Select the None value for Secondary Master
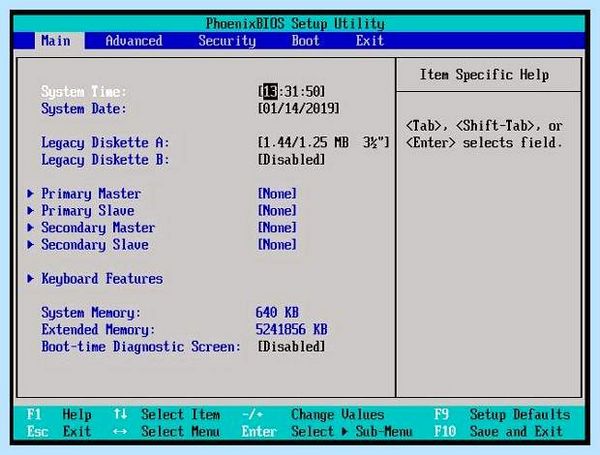Screen dimensions: 600x455 tap(277, 228)
